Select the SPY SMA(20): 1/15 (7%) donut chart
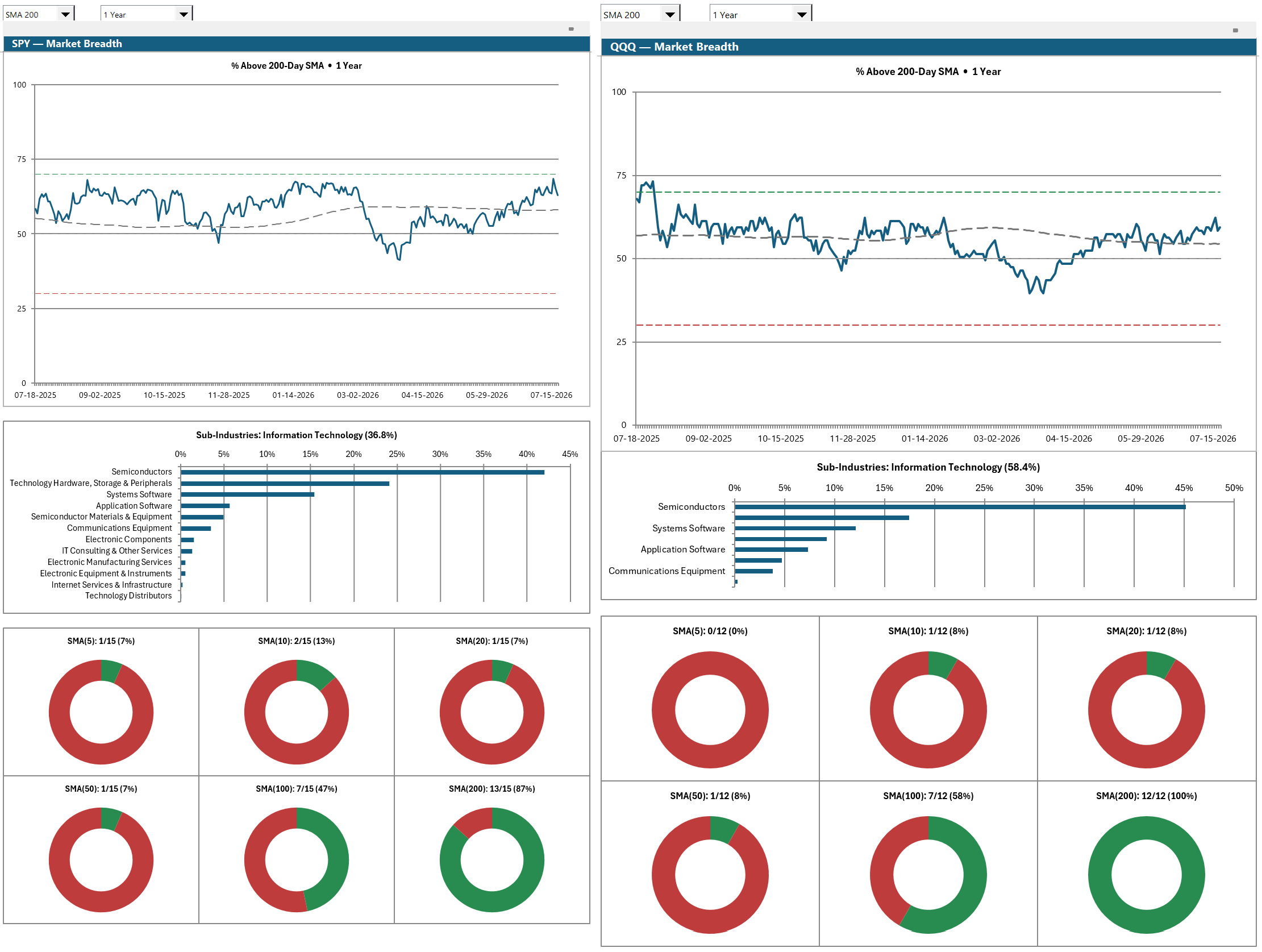This screenshot has width=1262, height=952. (492, 712)
